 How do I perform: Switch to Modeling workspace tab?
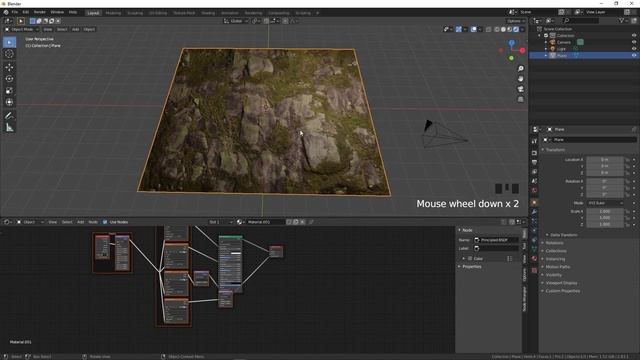click(x=113, y=13)
